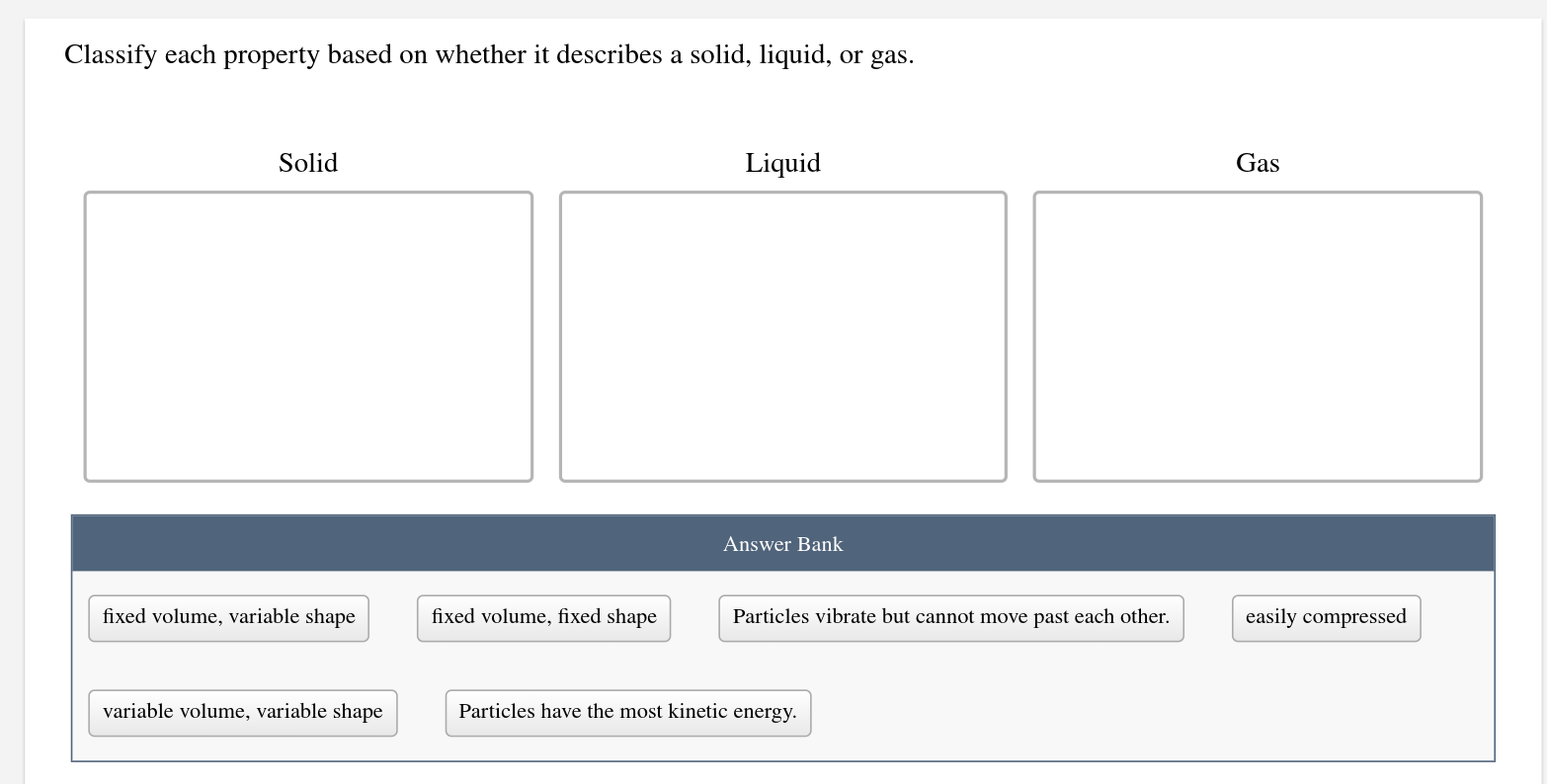The image size is (1547, 784).
Task: Click the Liquid category label
Action: [782, 163]
